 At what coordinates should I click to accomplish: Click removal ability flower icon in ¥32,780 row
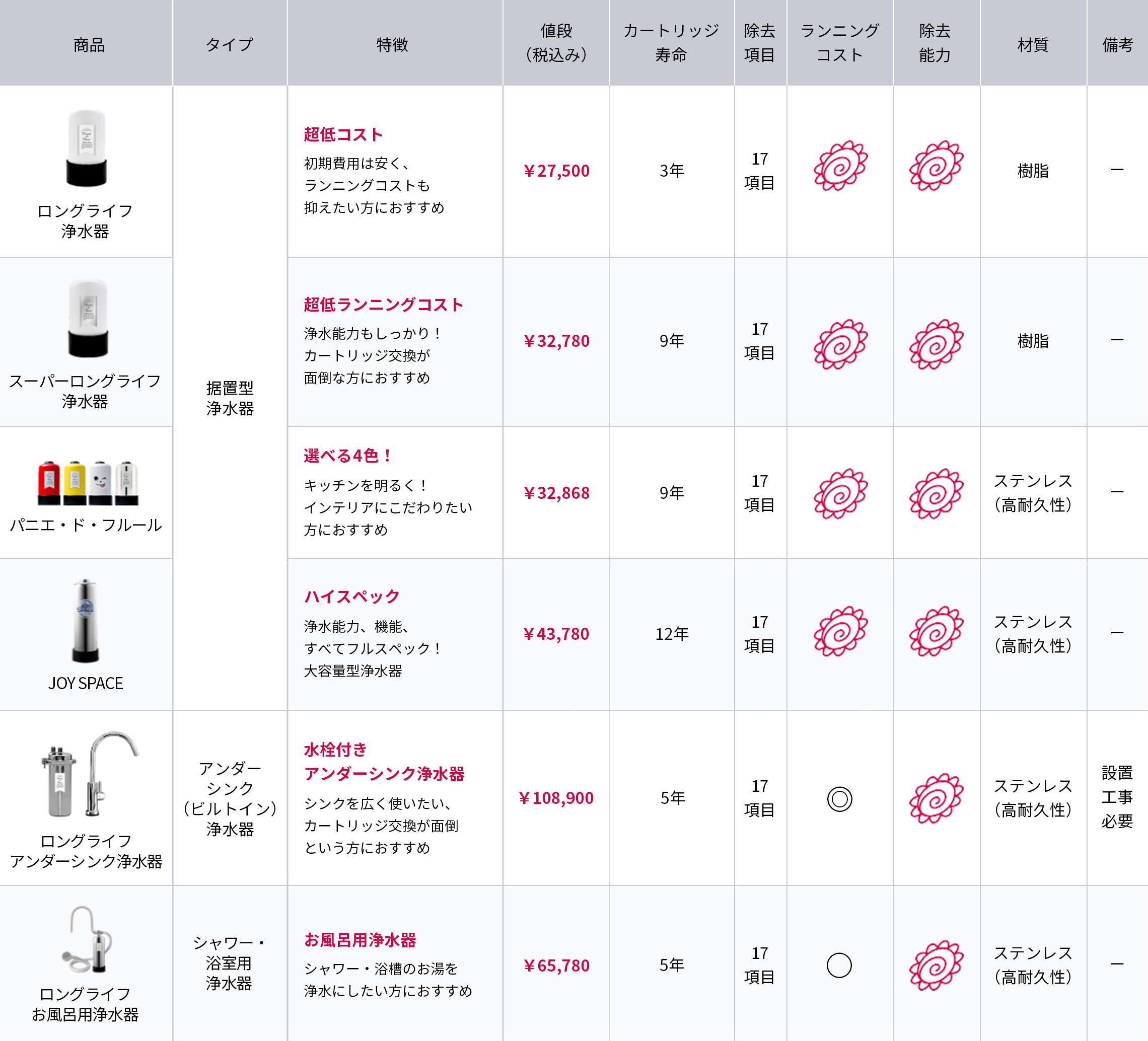pos(936,344)
